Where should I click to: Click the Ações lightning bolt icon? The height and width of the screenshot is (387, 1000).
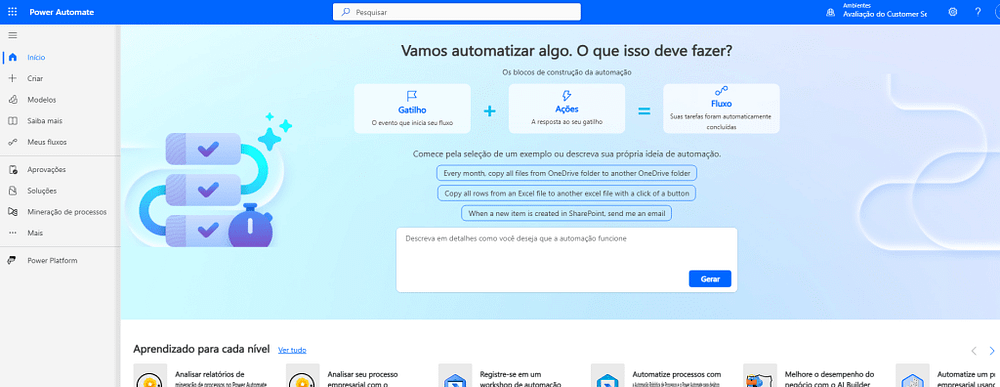[567, 96]
